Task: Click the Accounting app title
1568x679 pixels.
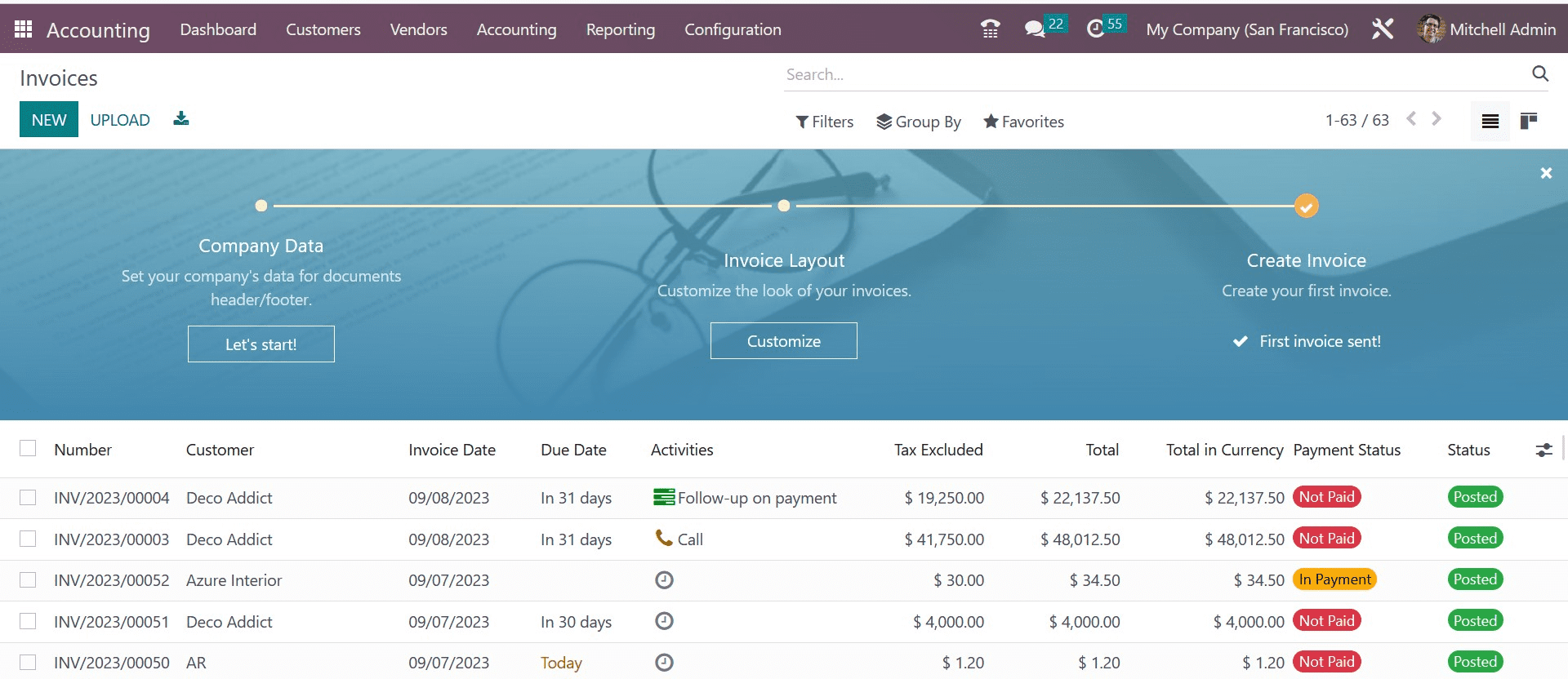Action: (98, 30)
